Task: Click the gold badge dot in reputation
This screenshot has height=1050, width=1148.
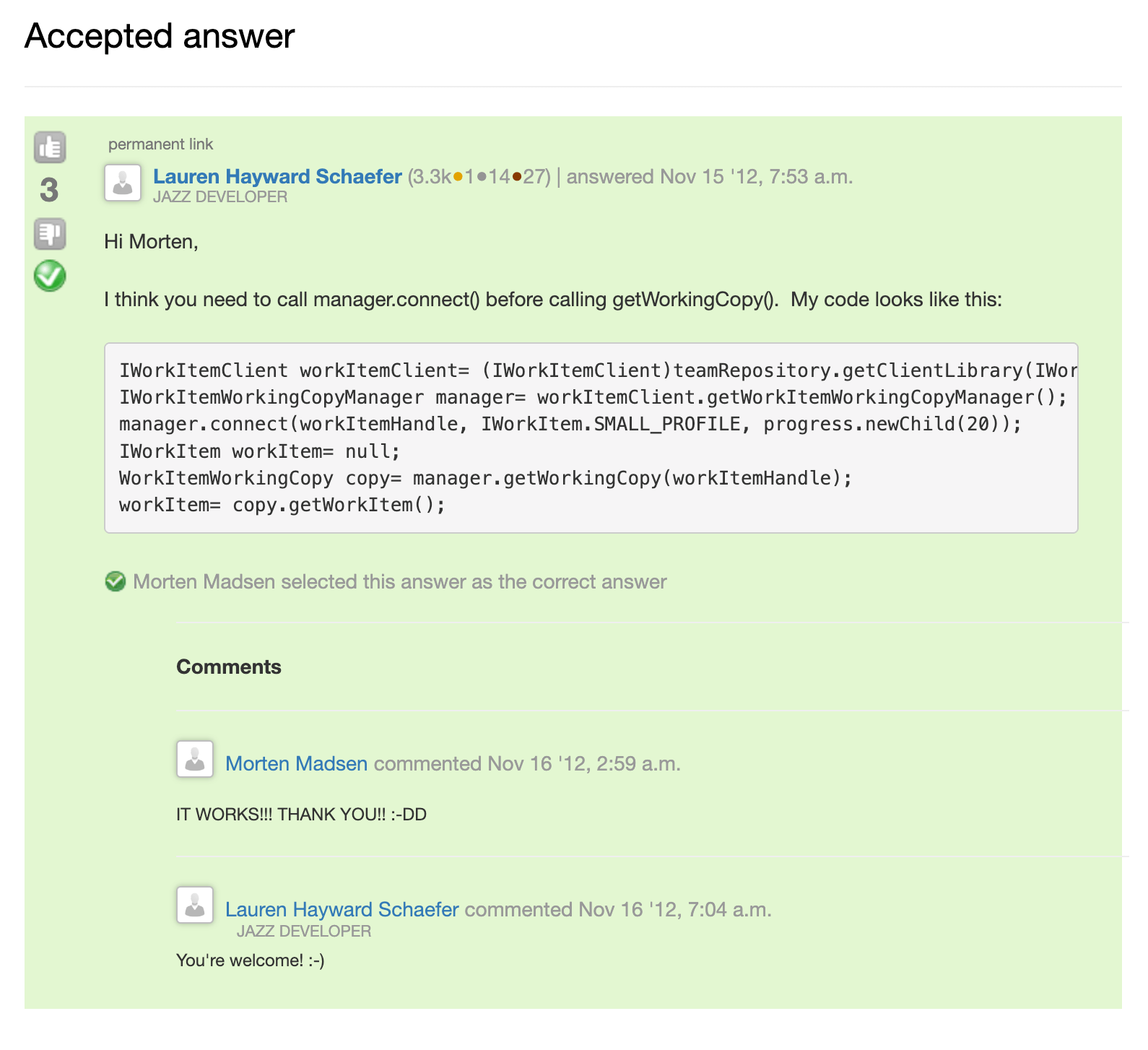Action: pyautogui.click(x=458, y=177)
